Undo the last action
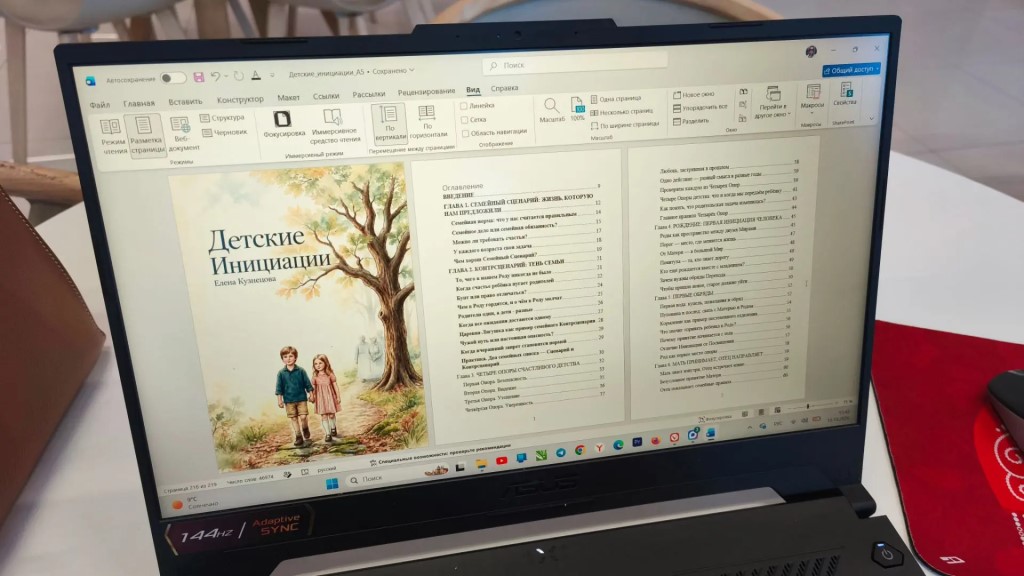 click(x=215, y=76)
